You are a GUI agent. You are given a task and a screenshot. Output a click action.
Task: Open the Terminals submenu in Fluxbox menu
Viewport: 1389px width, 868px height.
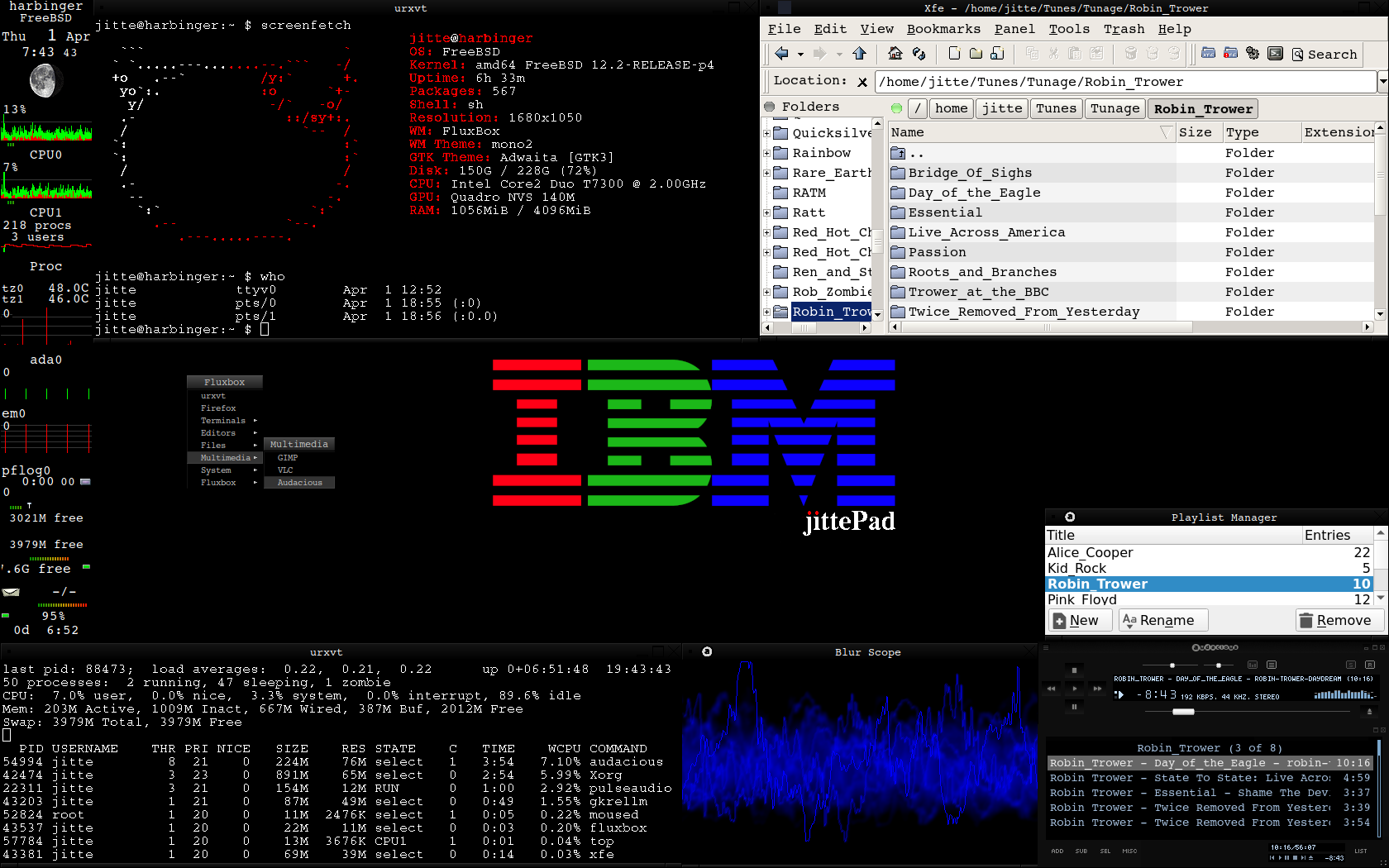pos(223,421)
